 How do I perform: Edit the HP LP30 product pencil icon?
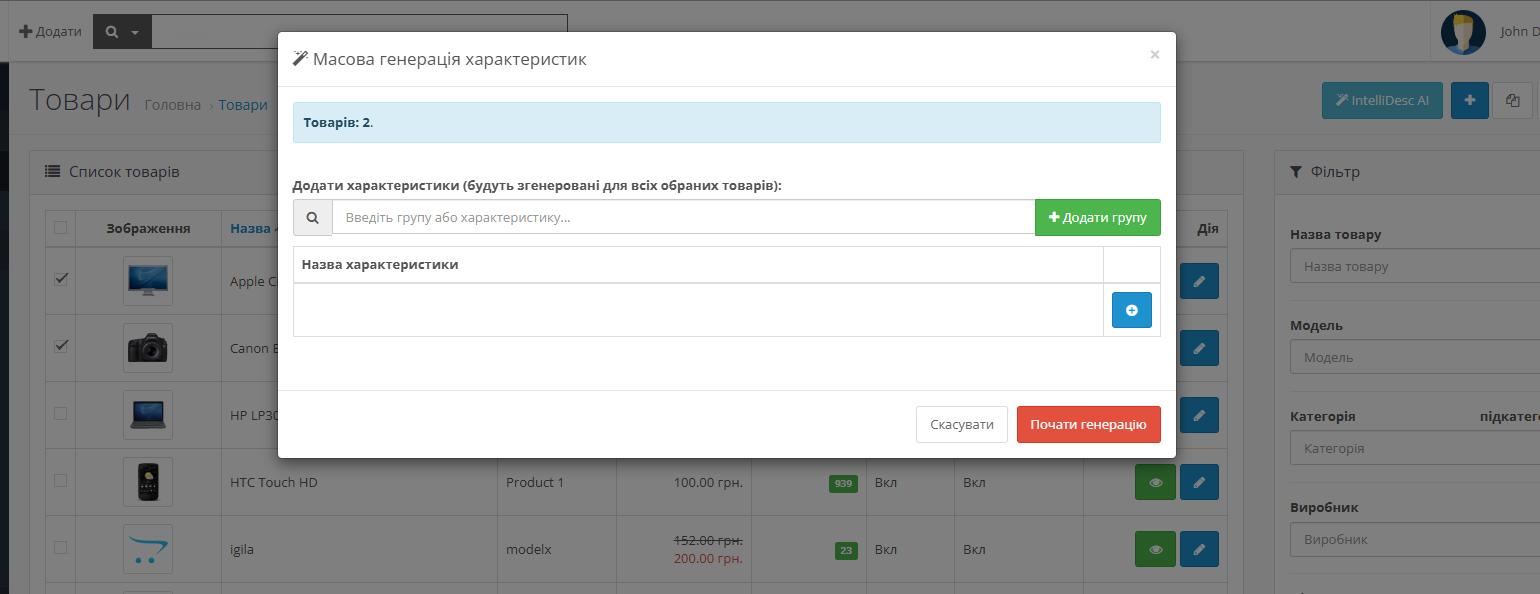1199,415
